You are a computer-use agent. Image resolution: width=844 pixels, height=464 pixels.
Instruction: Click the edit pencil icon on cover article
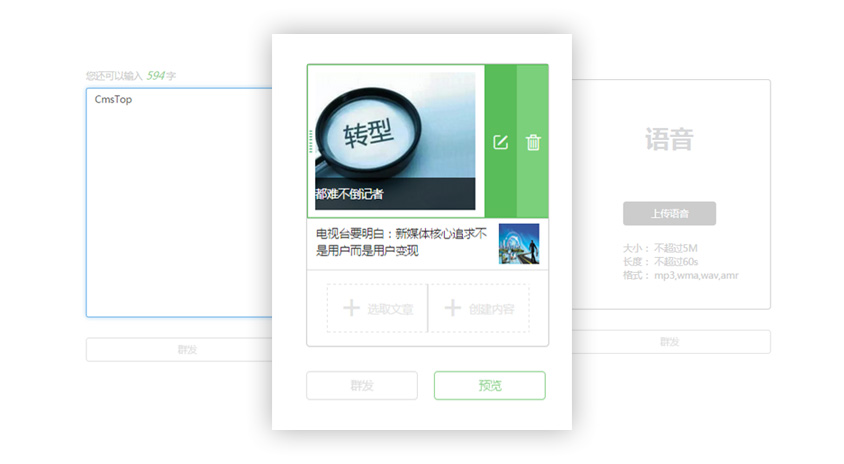point(501,142)
